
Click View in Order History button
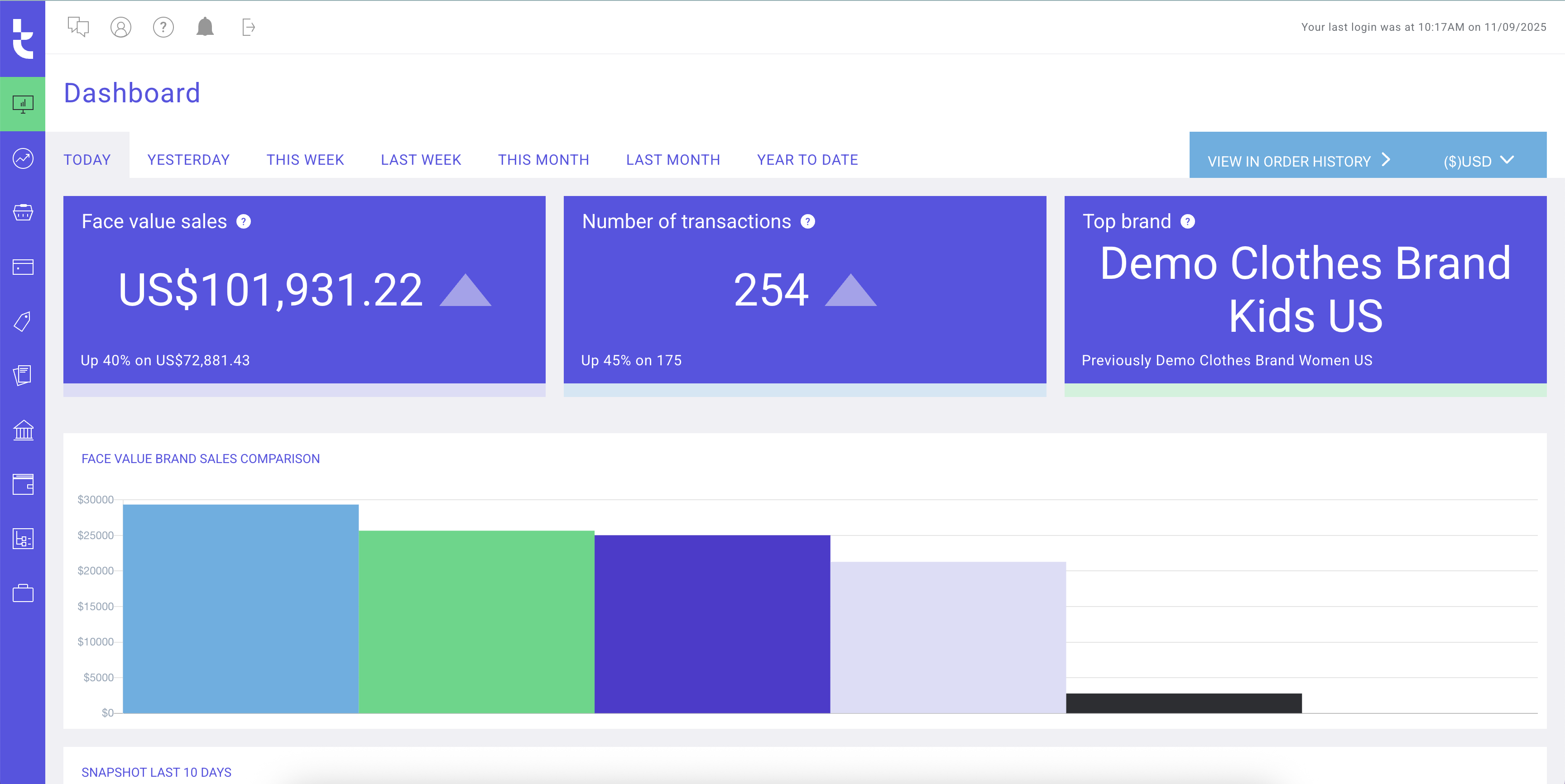(1298, 161)
